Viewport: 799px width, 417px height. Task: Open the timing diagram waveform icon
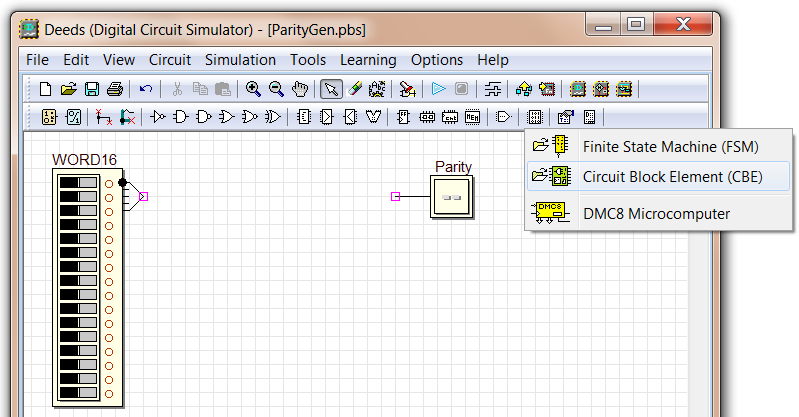(493, 89)
